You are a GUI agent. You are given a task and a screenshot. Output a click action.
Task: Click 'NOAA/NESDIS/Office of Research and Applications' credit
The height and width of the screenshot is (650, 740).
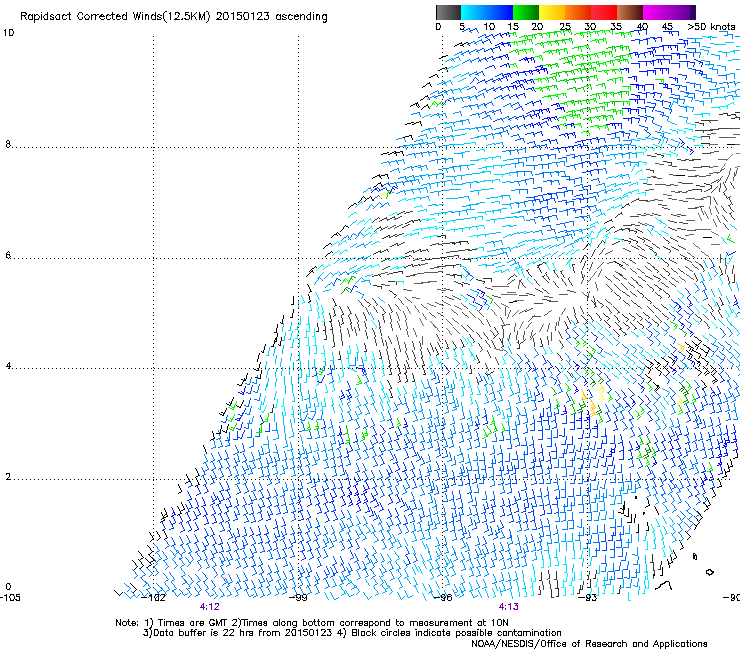coord(589,644)
